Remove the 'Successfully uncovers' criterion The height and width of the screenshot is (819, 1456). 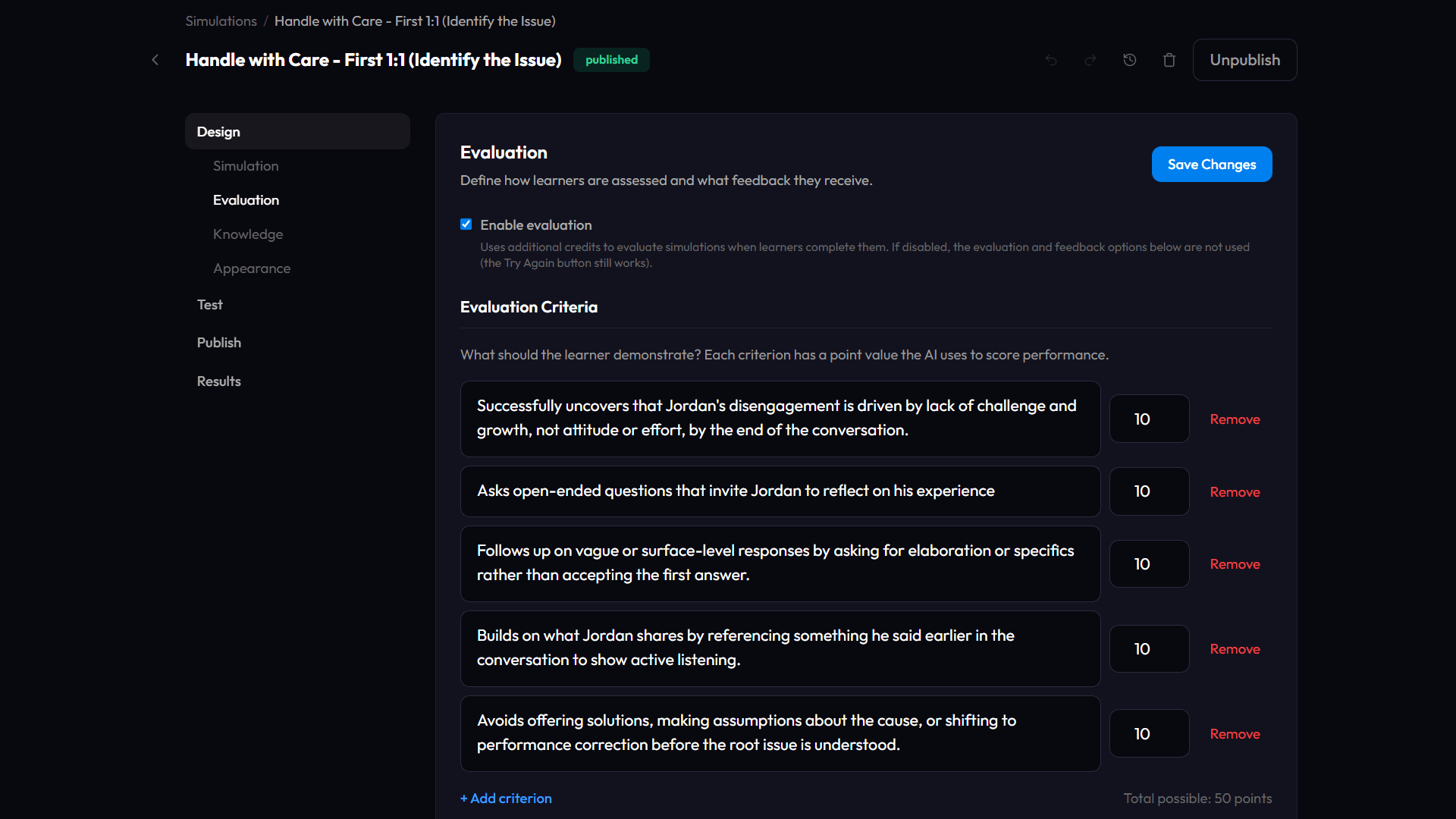pos(1235,419)
